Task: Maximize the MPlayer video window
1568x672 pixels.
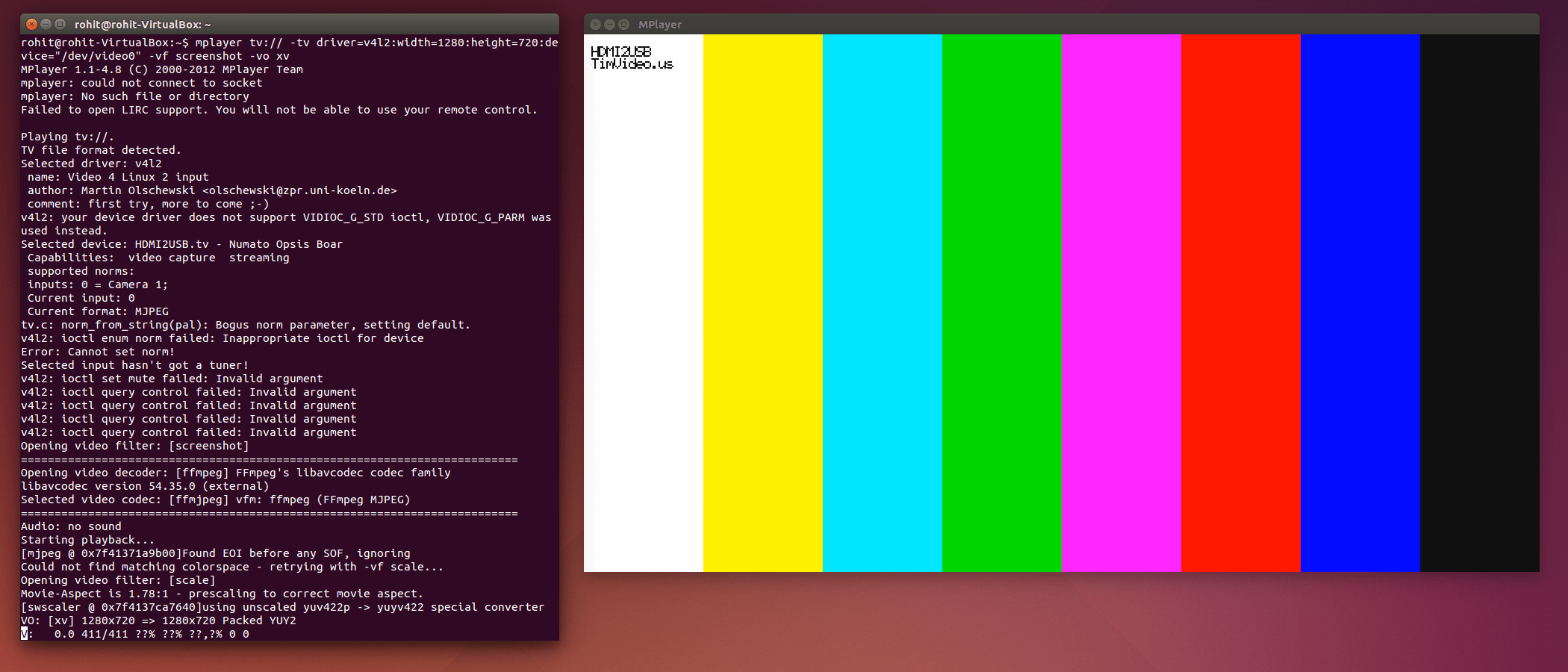Action: [x=624, y=24]
